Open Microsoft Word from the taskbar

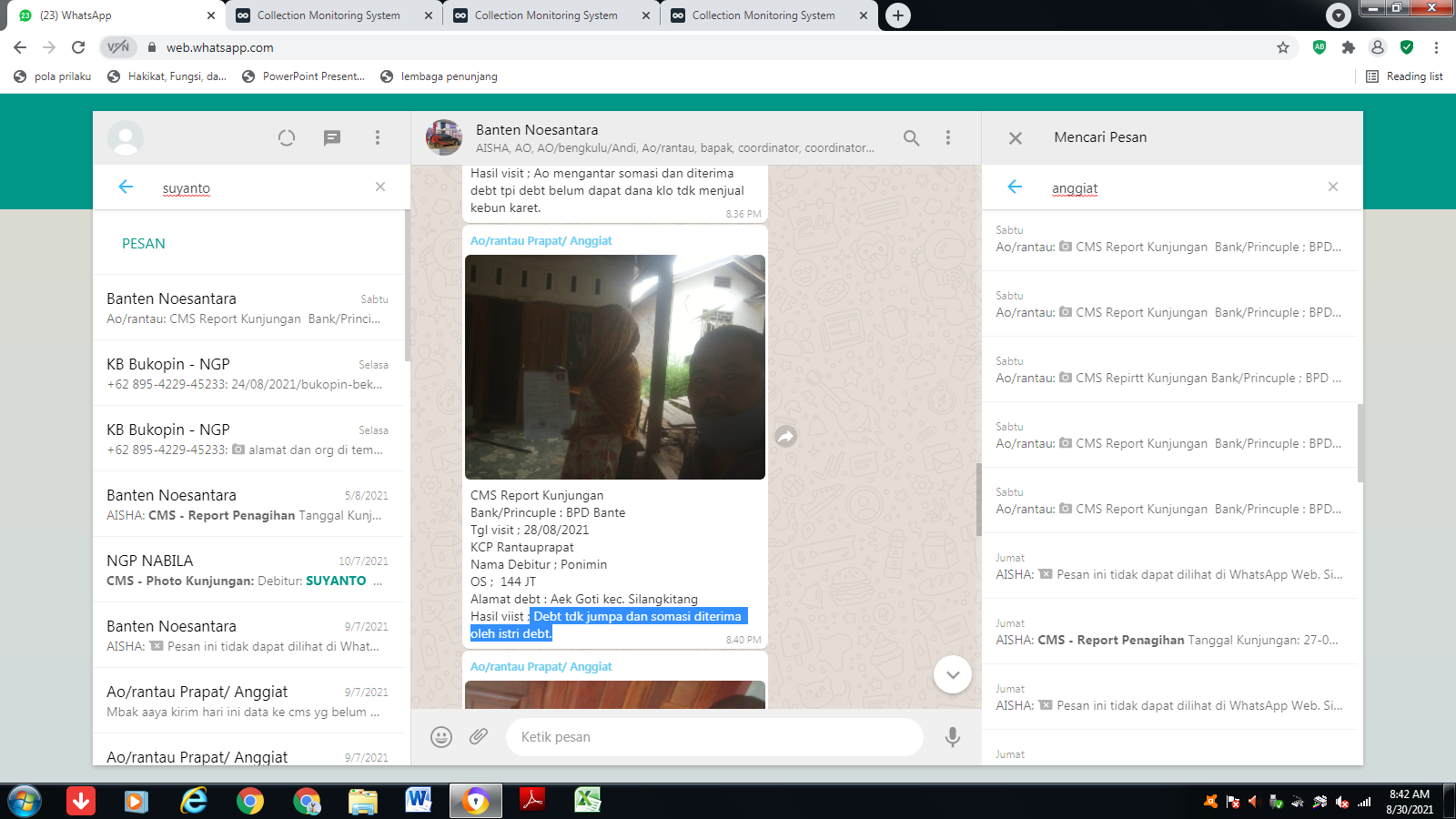pos(419,801)
